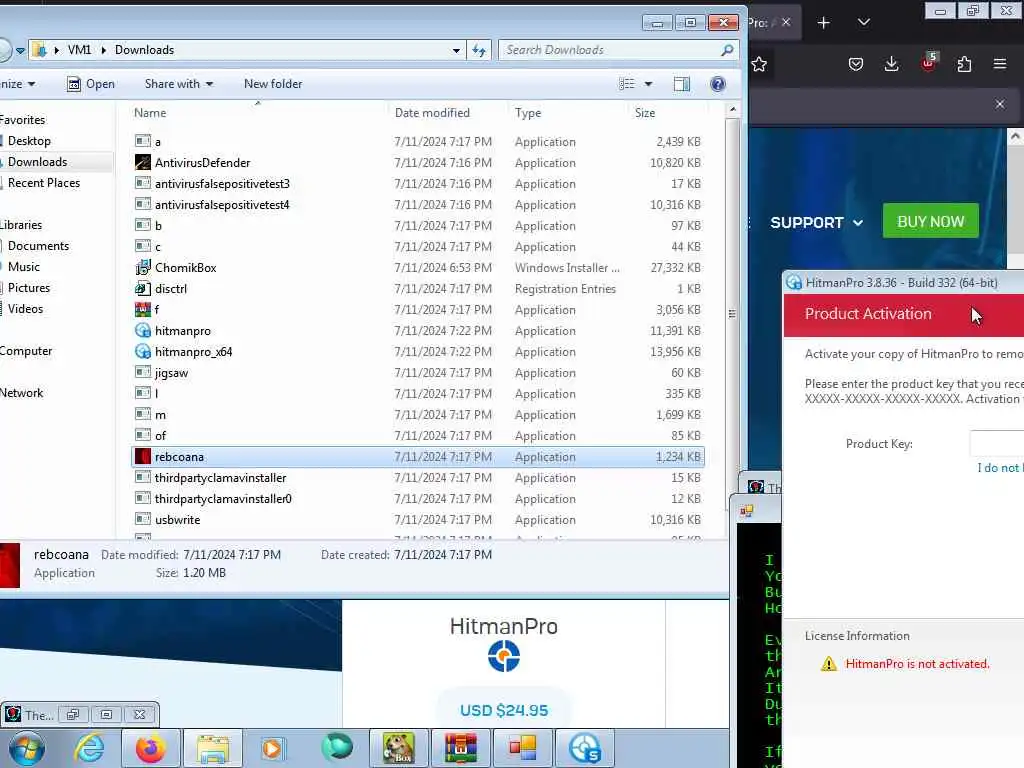1024x768 pixels.
Task: Open the Windows Start menu
Action: point(27,748)
